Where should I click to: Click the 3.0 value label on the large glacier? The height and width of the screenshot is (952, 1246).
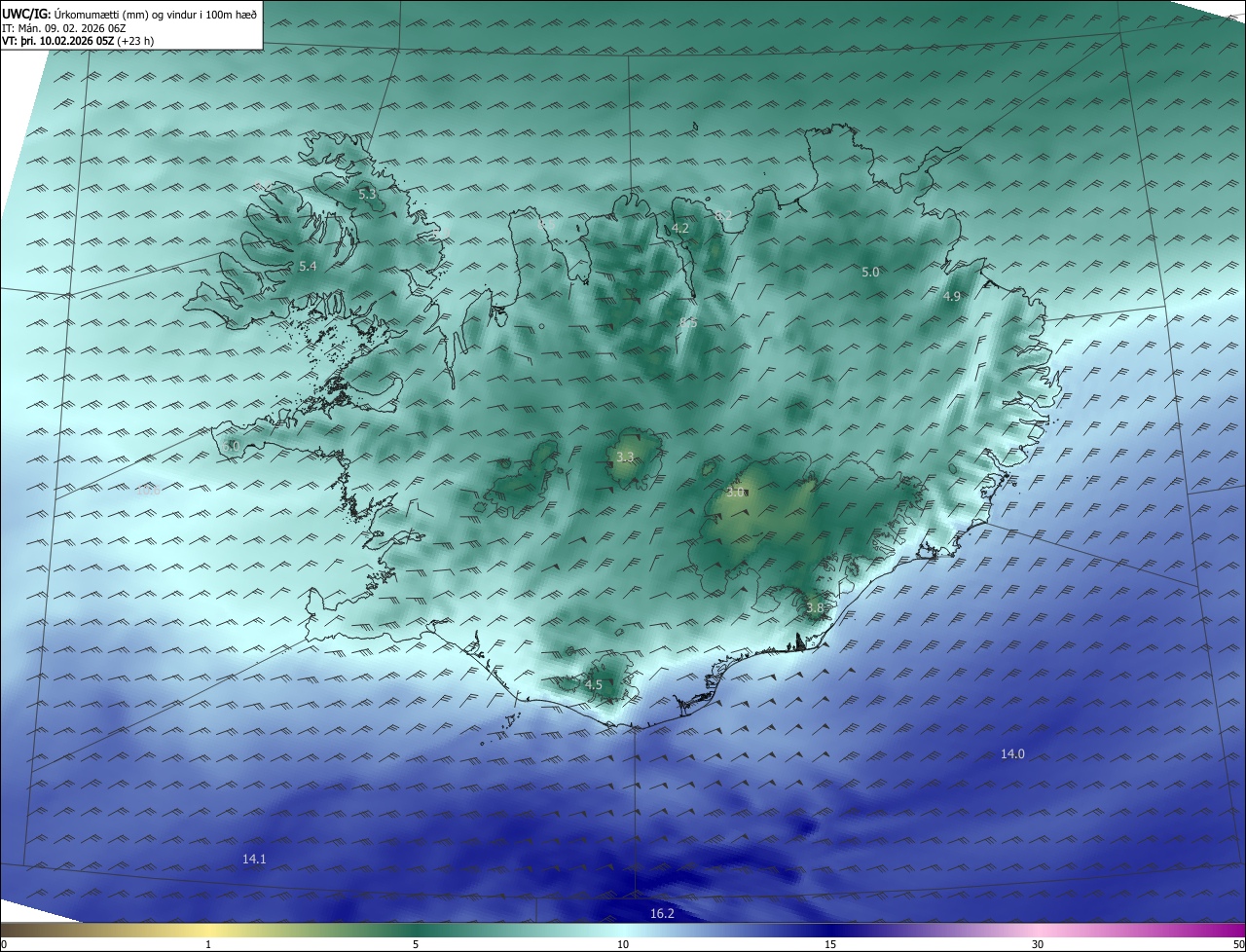point(735,493)
